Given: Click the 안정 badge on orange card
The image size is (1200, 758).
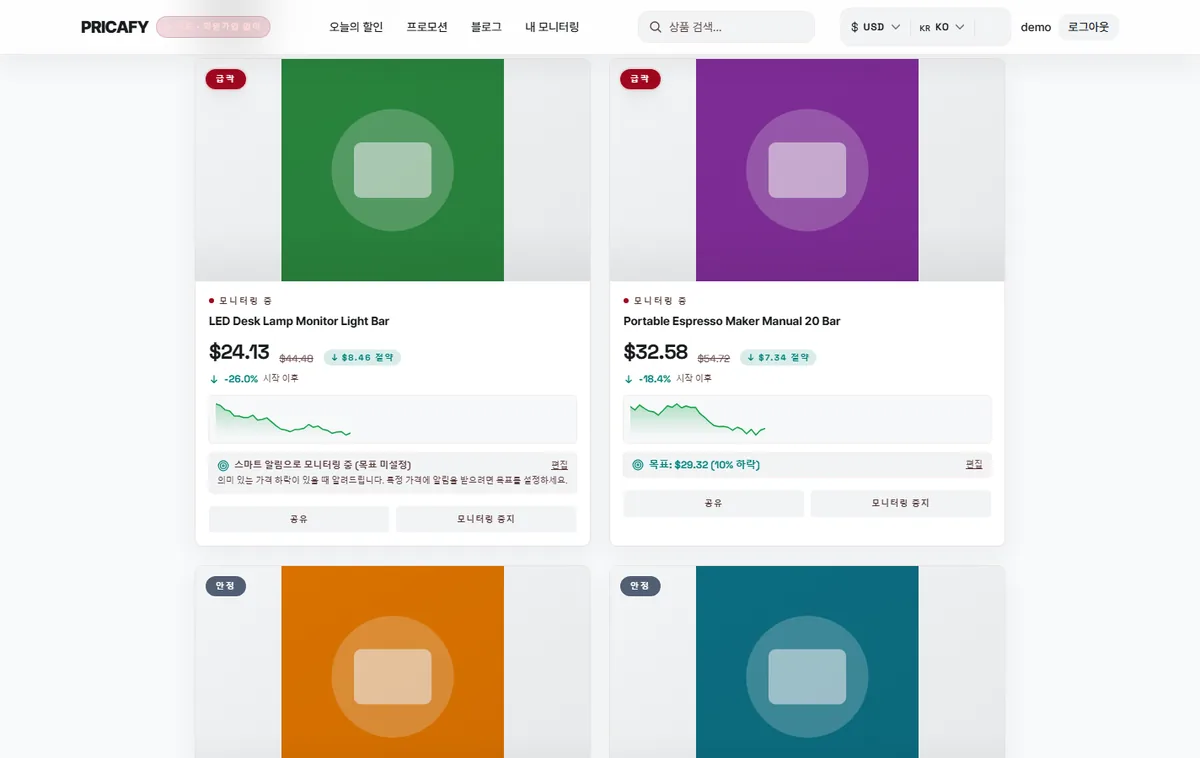Looking at the screenshot, I should click(x=226, y=586).
